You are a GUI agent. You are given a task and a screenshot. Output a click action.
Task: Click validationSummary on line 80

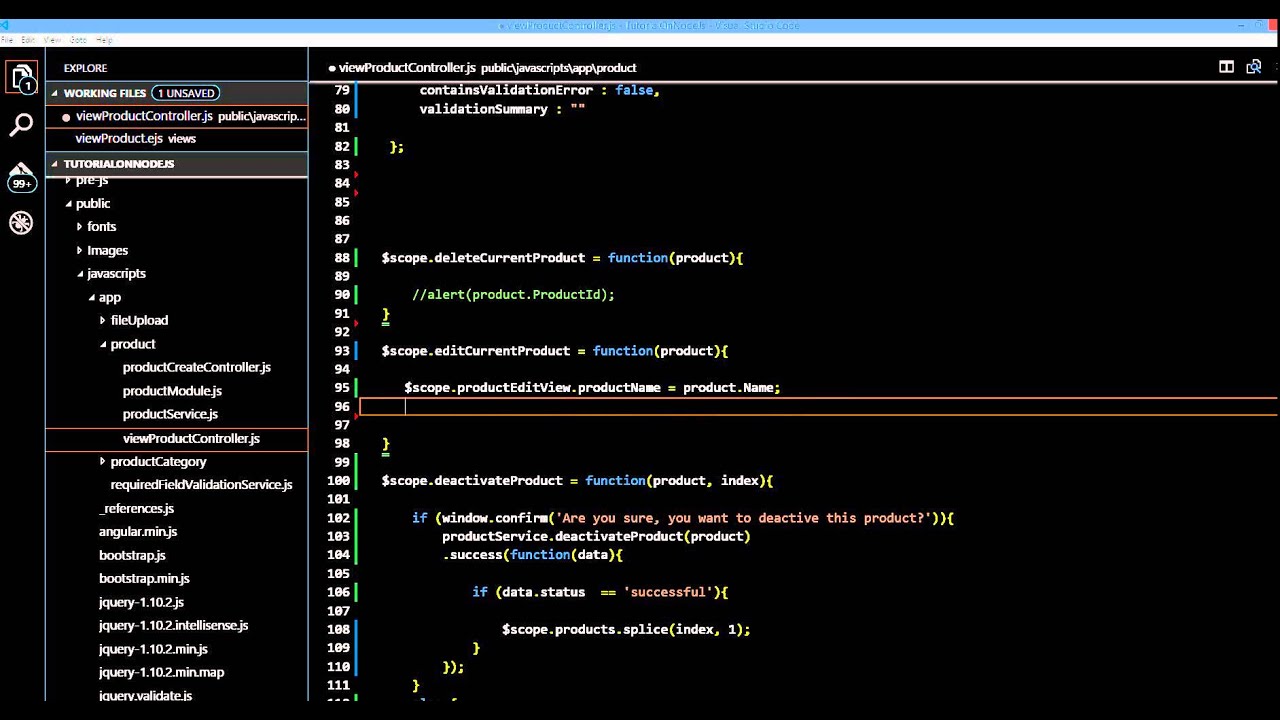[x=483, y=109]
